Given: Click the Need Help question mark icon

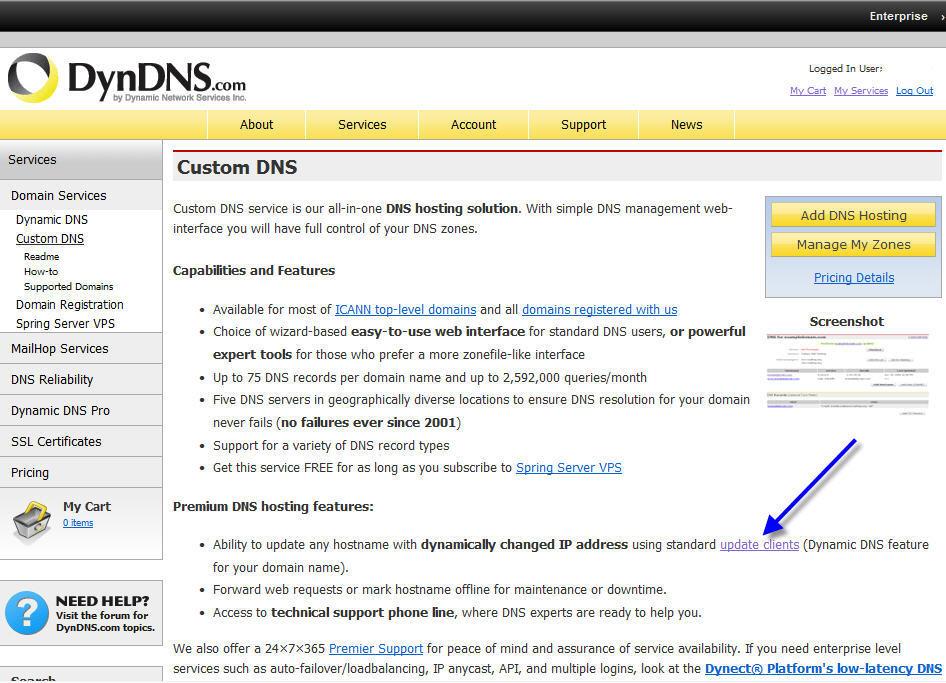Looking at the screenshot, I should point(27,613).
